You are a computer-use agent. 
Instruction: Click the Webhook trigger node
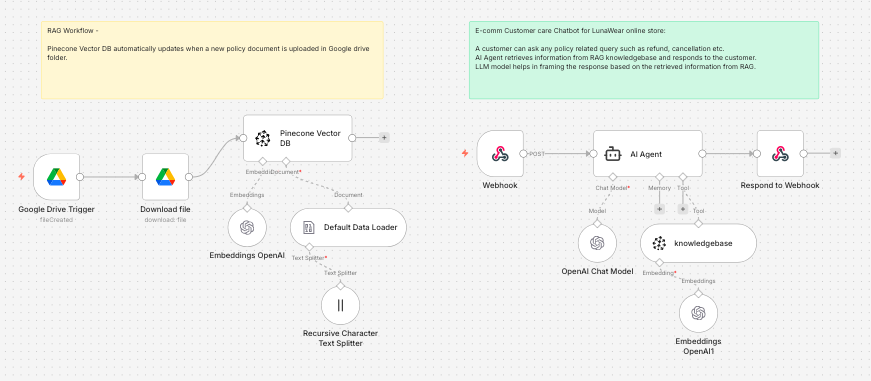click(x=500, y=154)
